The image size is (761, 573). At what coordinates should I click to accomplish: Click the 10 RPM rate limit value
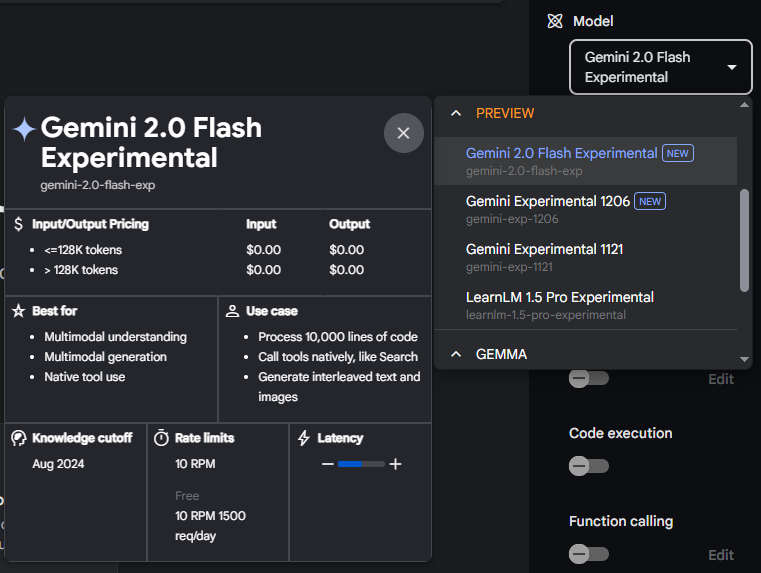pos(195,464)
